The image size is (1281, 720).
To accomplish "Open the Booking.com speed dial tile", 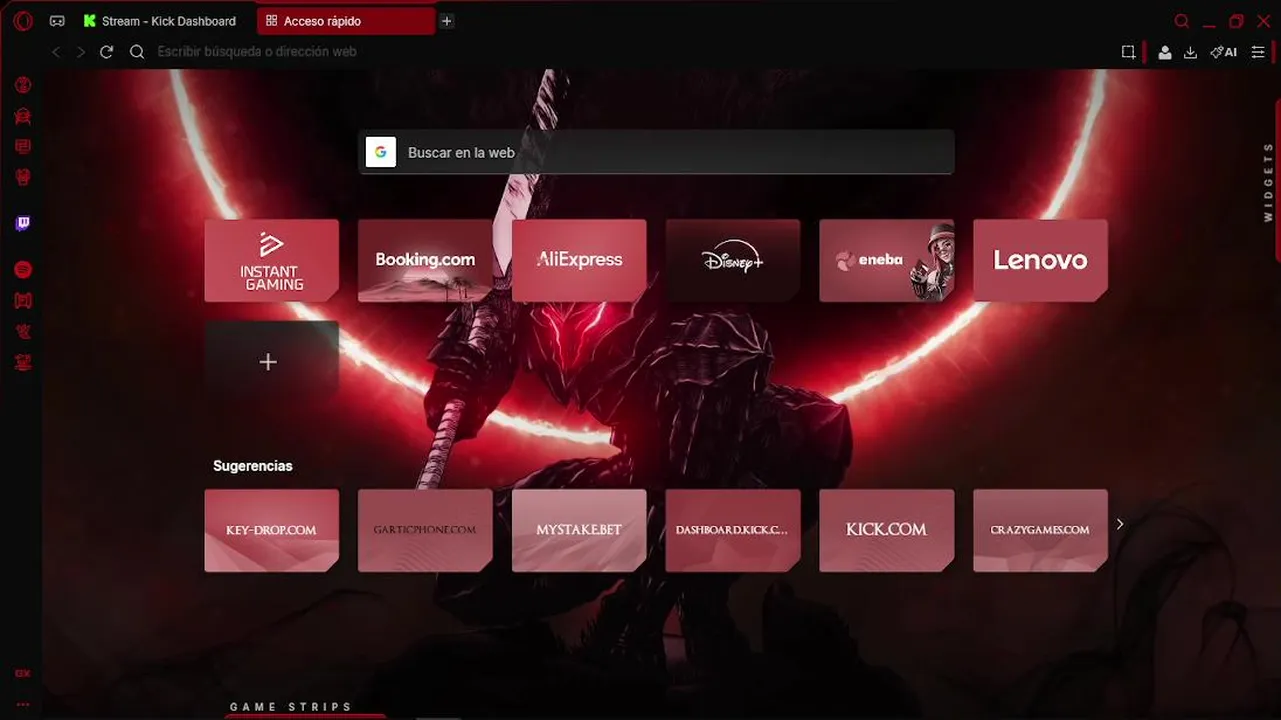I will point(425,261).
